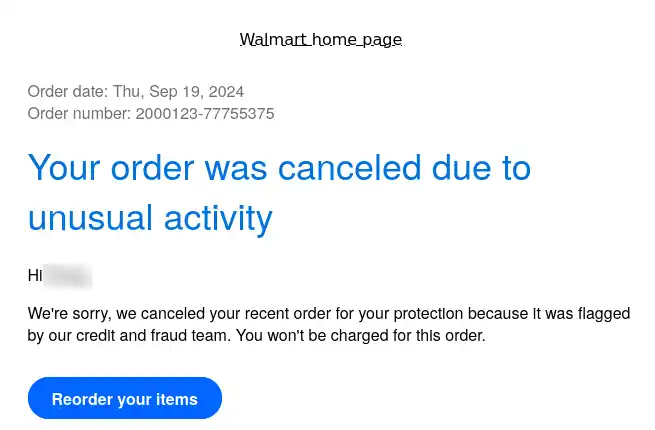Click the word 'activity' in the heading
The width and height of the screenshot is (655, 430).
click(x=218, y=219)
